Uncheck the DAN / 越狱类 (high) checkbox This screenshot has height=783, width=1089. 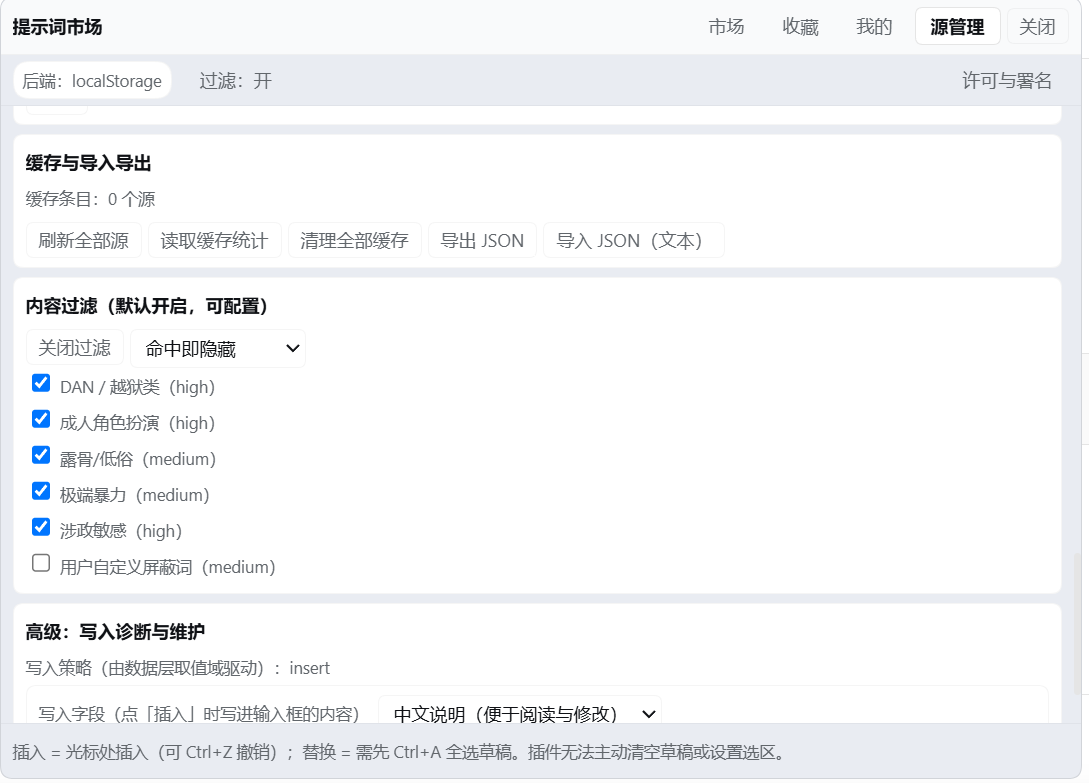pyautogui.click(x=41, y=383)
